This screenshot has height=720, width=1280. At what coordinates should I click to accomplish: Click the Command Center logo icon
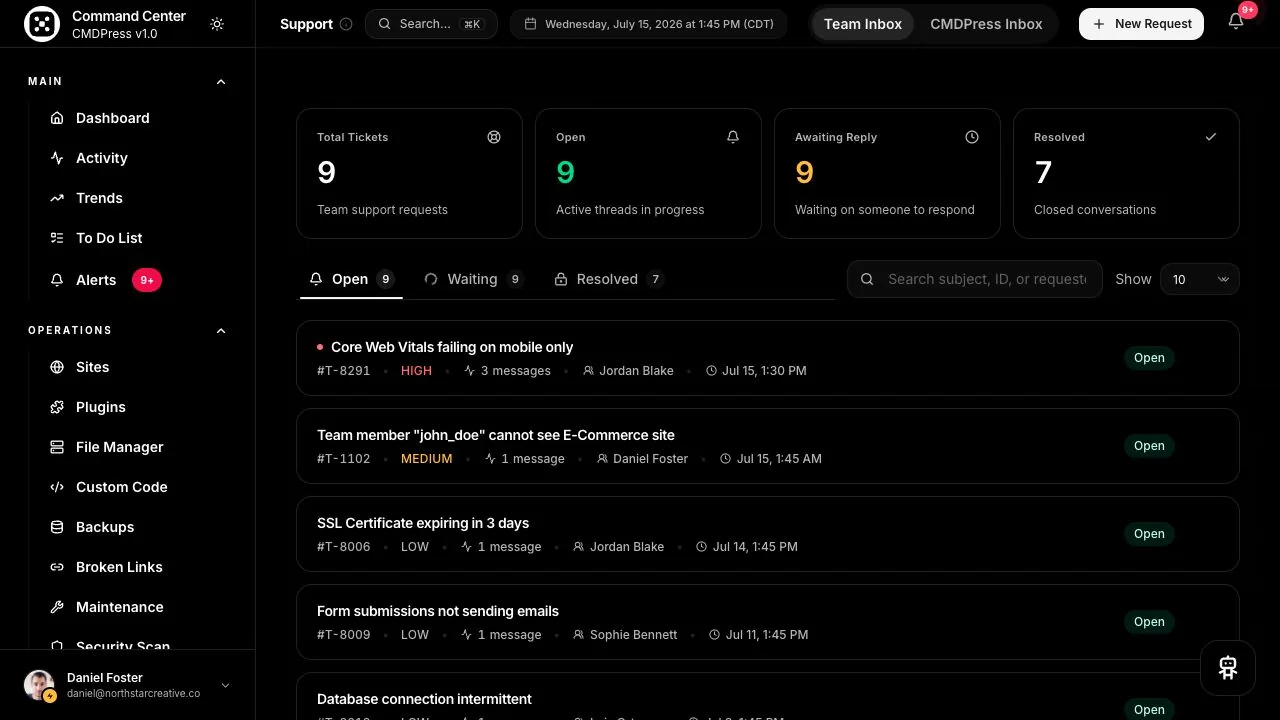point(41,24)
